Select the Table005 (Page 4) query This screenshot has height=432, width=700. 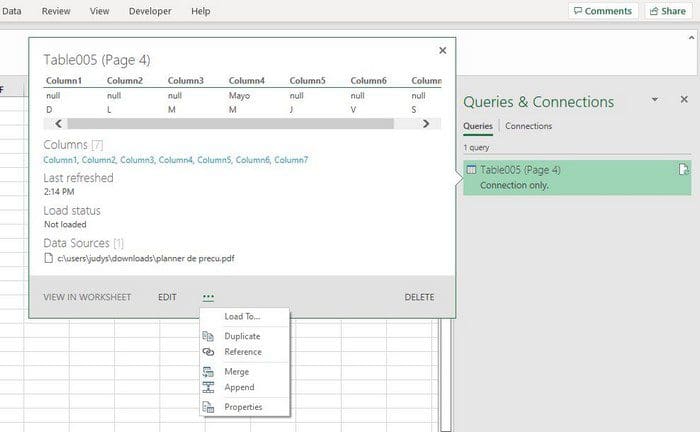(577, 178)
